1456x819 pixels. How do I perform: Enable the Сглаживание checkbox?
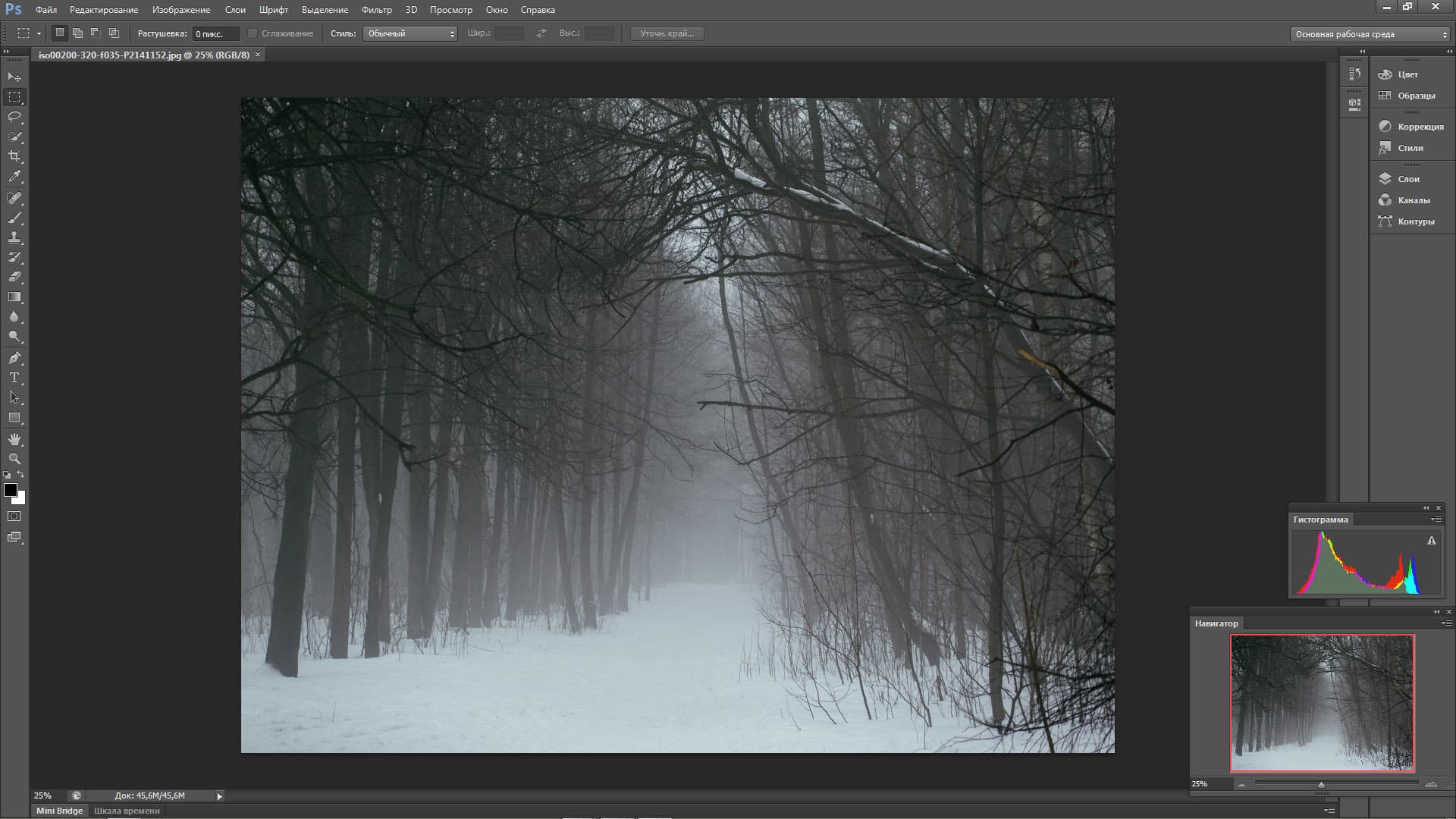[x=253, y=33]
